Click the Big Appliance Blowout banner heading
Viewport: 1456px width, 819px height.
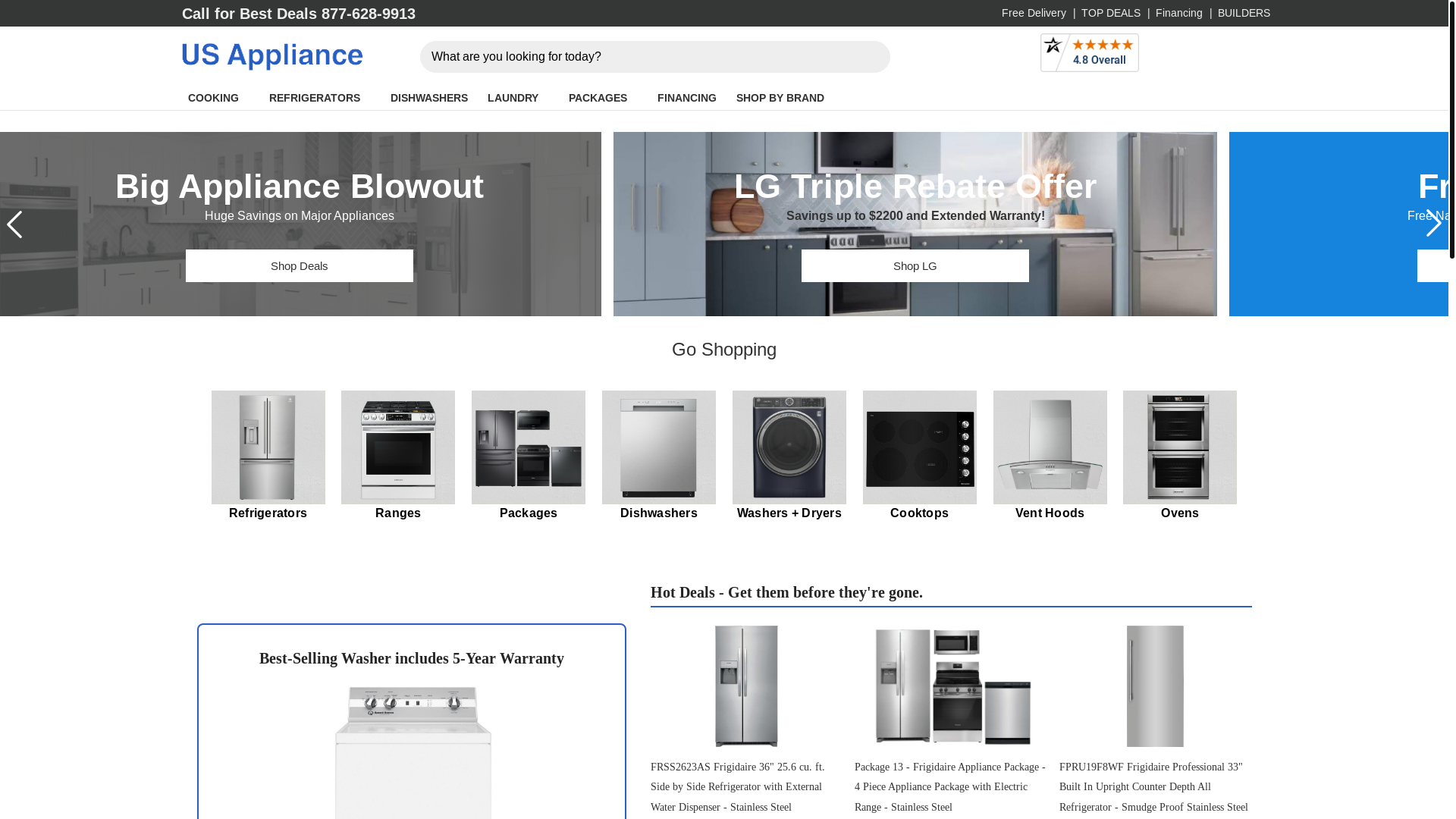(300, 187)
